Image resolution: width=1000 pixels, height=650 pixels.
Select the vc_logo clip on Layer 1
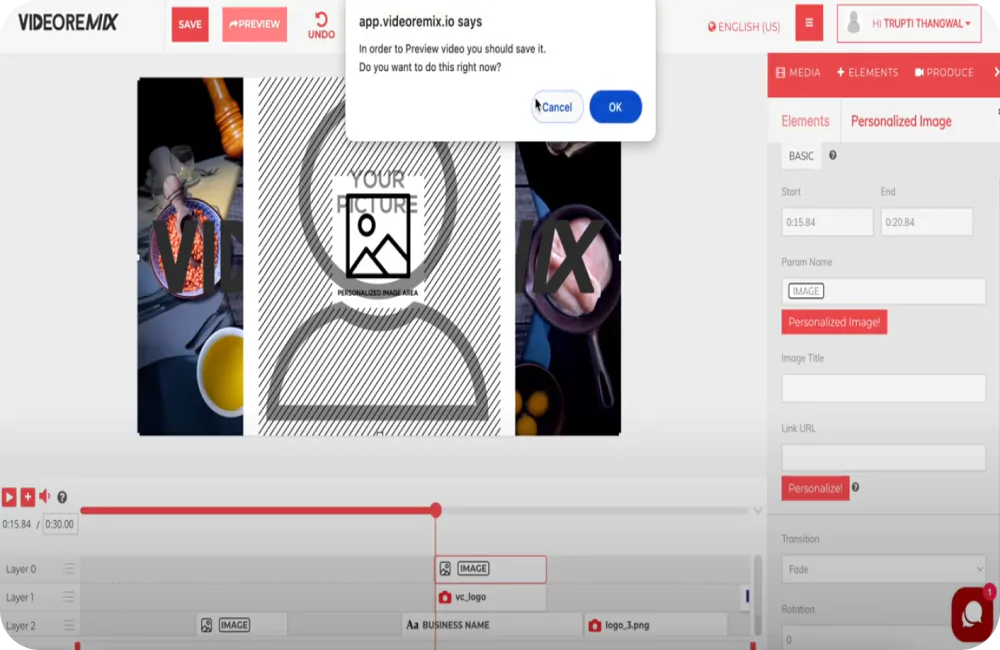(x=490, y=597)
